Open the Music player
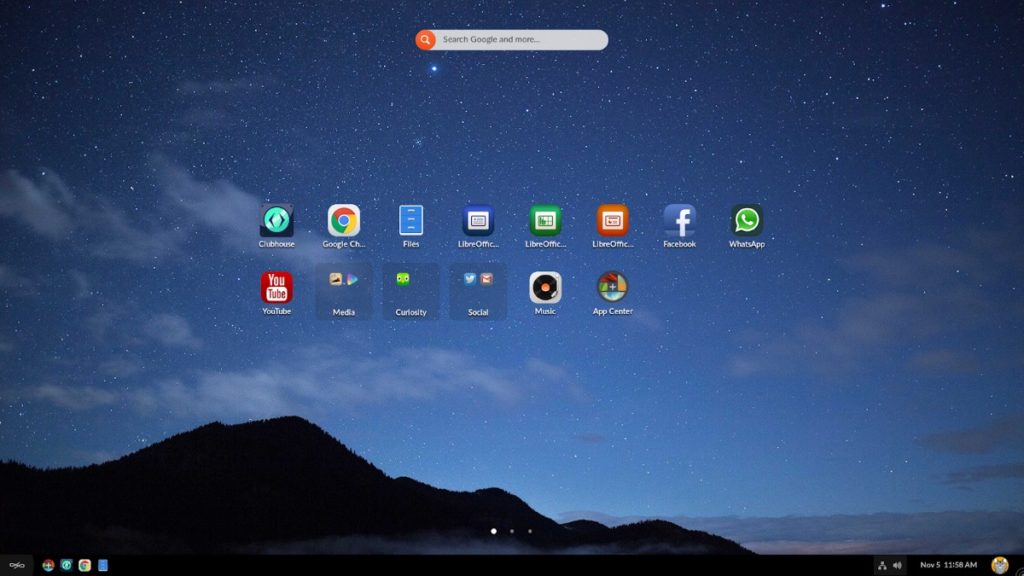 544,289
